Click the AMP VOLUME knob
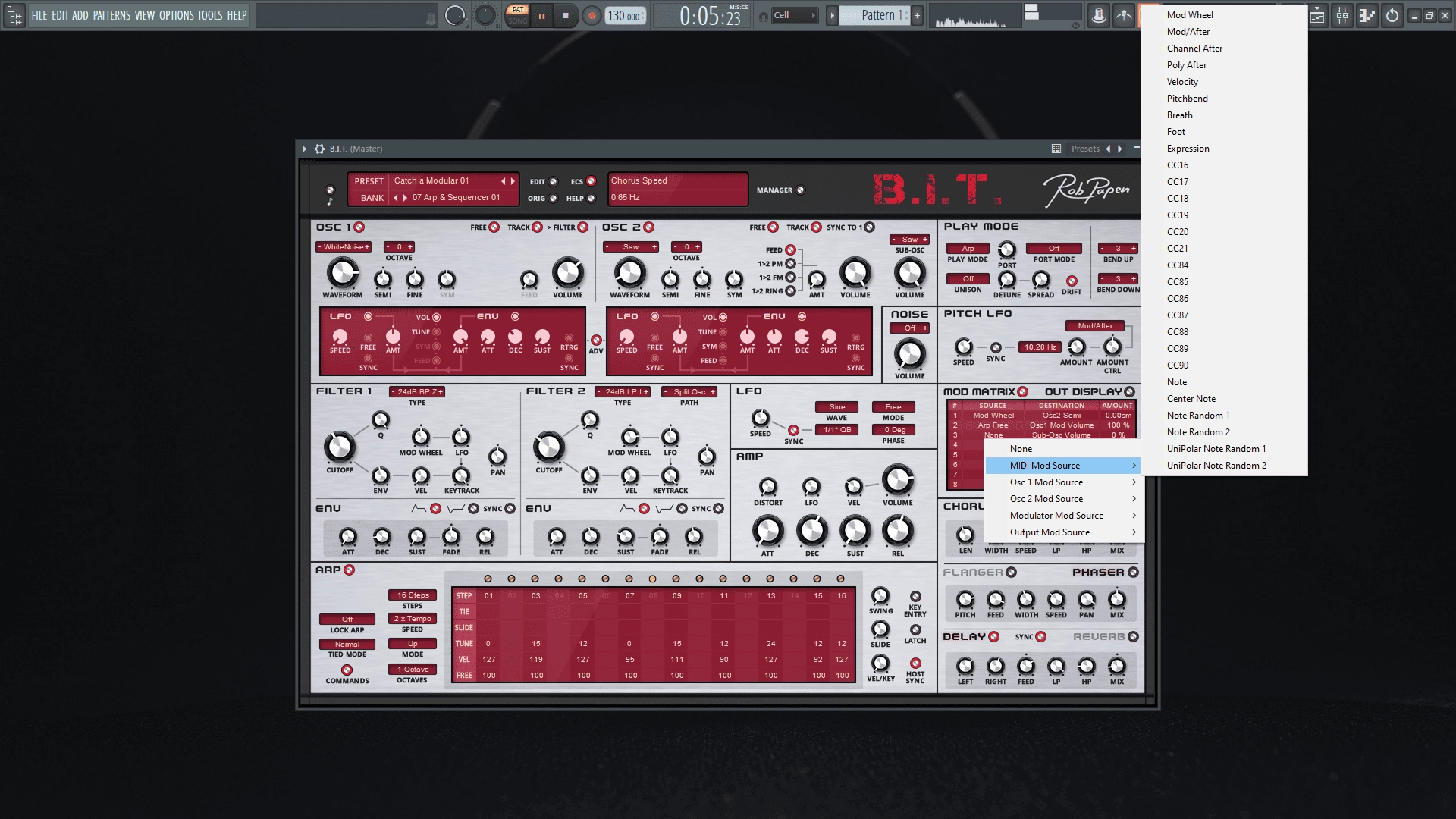Viewport: 1456px width, 819px height. [898, 480]
